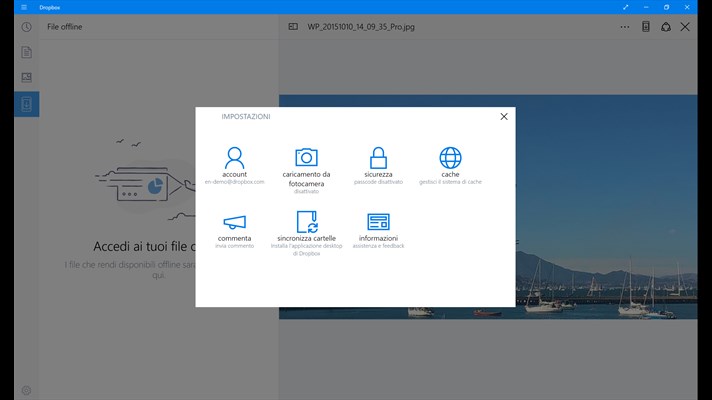Open the files document icon in sidebar
Viewport: 712px width, 400px height.
point(26,52)
